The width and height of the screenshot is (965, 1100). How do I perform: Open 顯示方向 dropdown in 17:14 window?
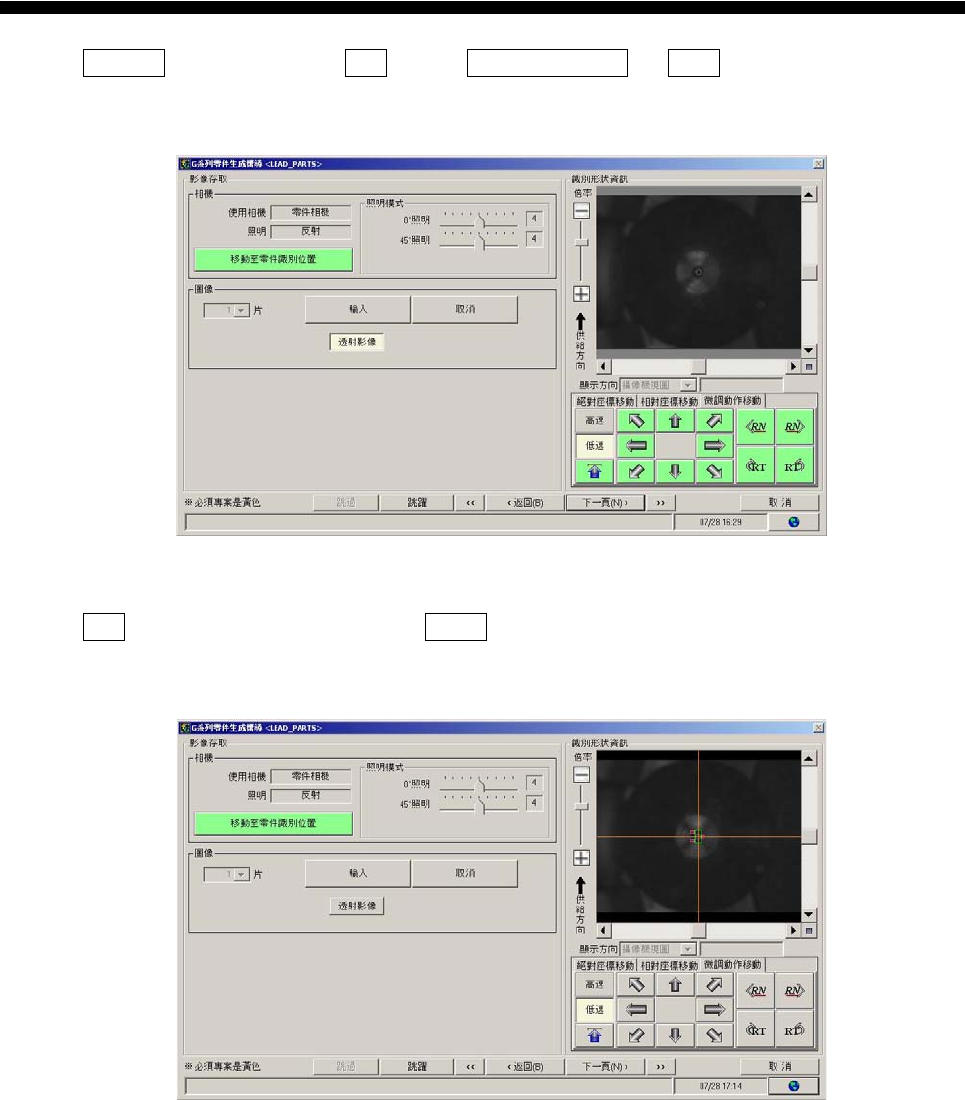[688, 949]
